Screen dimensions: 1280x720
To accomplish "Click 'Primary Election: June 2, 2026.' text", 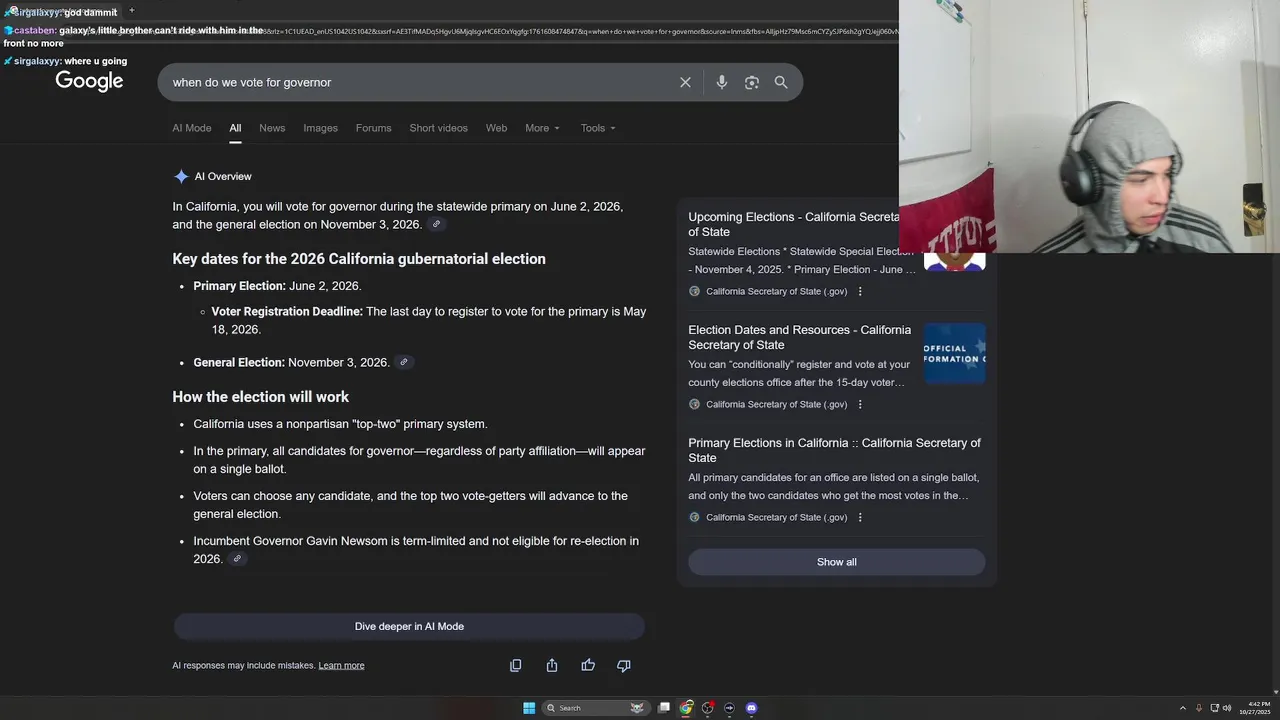I will [277, 286].
